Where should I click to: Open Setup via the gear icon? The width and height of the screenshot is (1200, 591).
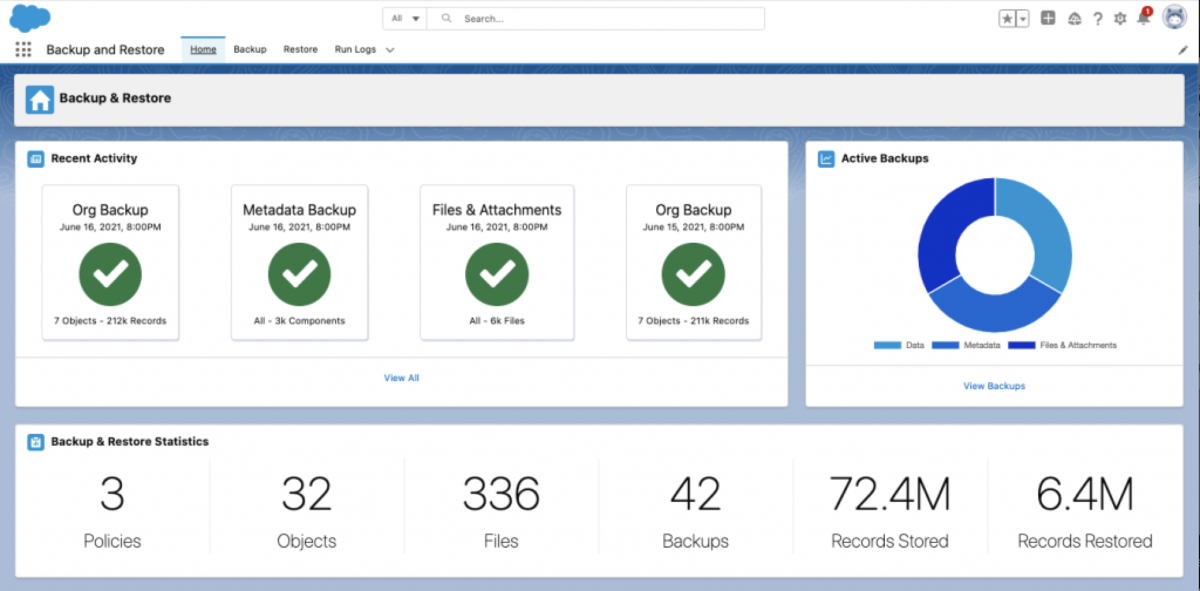1120,18
